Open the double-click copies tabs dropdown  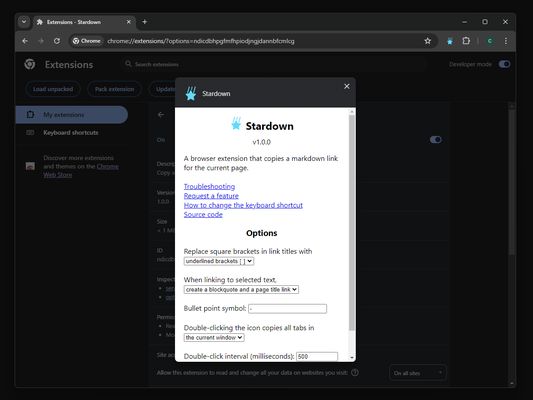(214, 337)
